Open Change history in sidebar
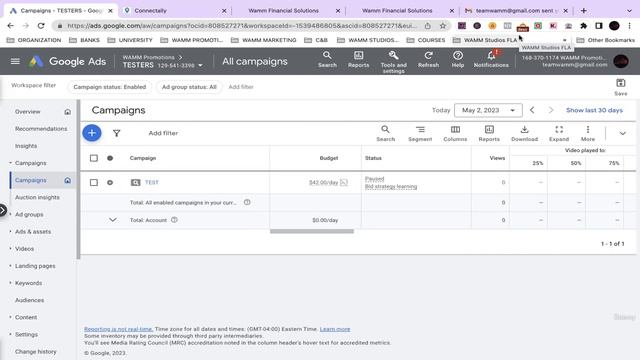The height and width of the screenshot is (360, 640). tap(36, 351)
